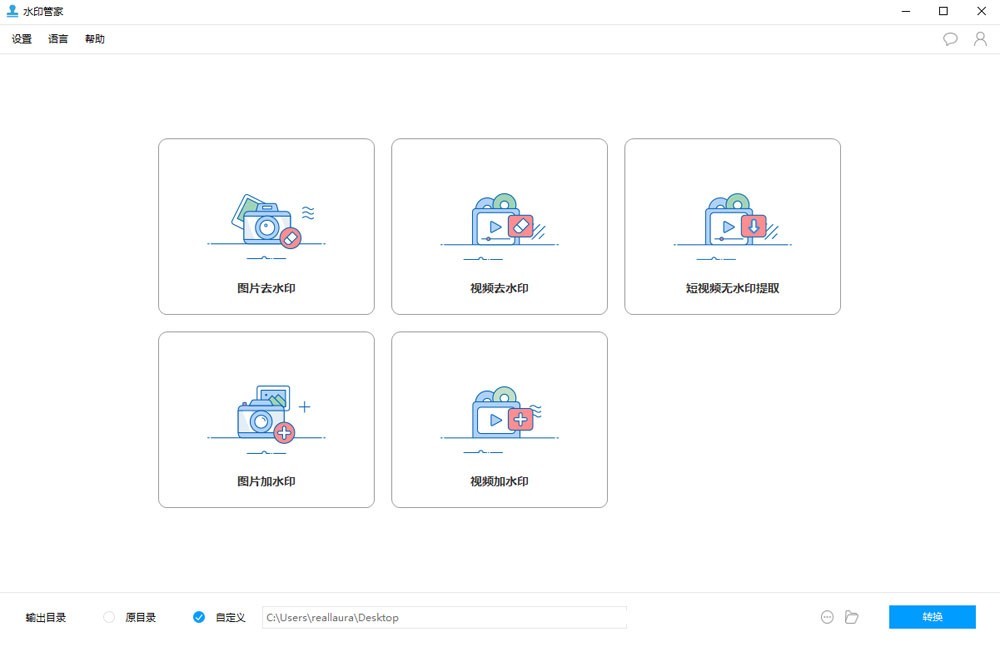Open the user account profile icon
The width and height of the screenshot is (1000, 666).
coord(980,39)
